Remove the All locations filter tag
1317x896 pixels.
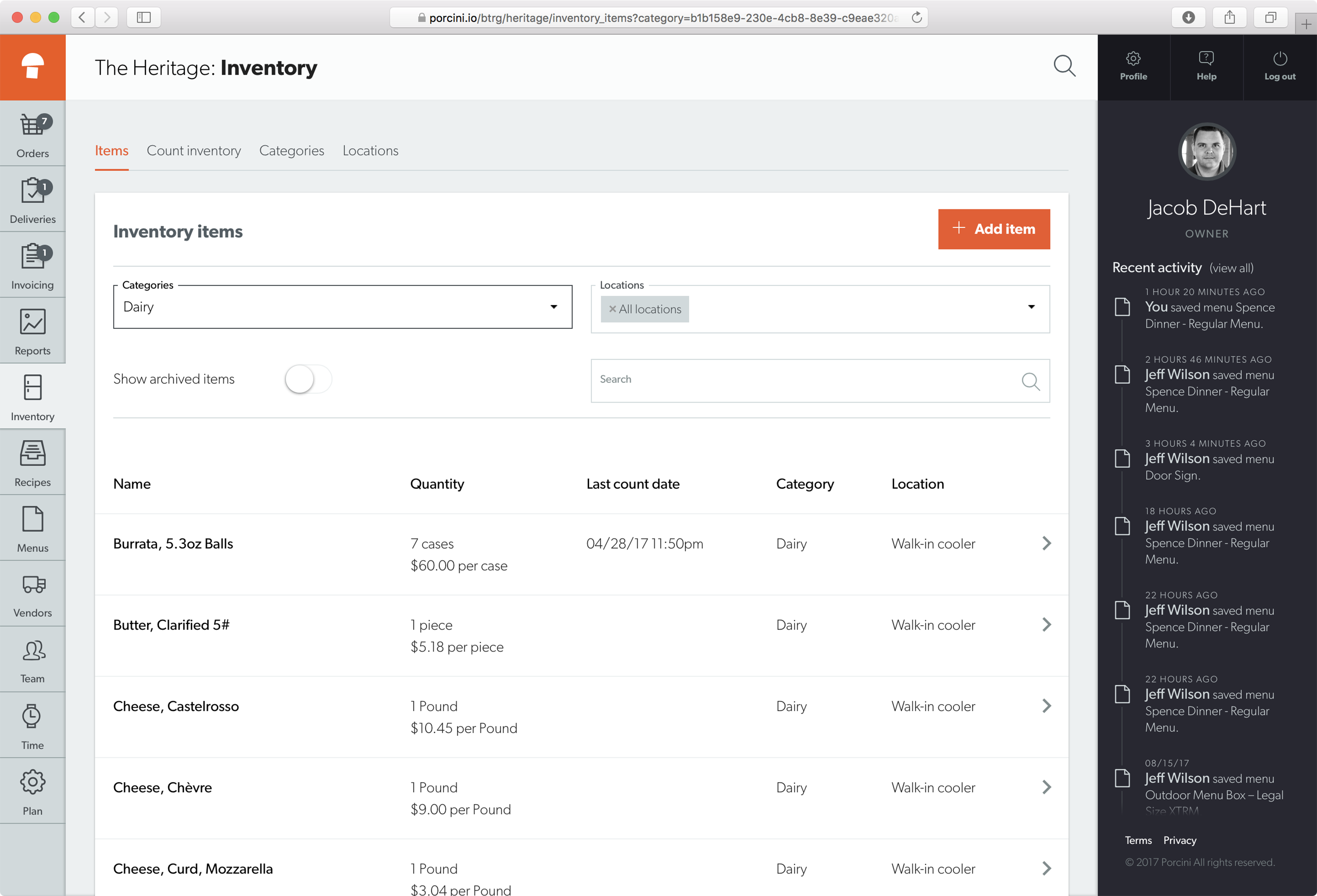point(612,309)
